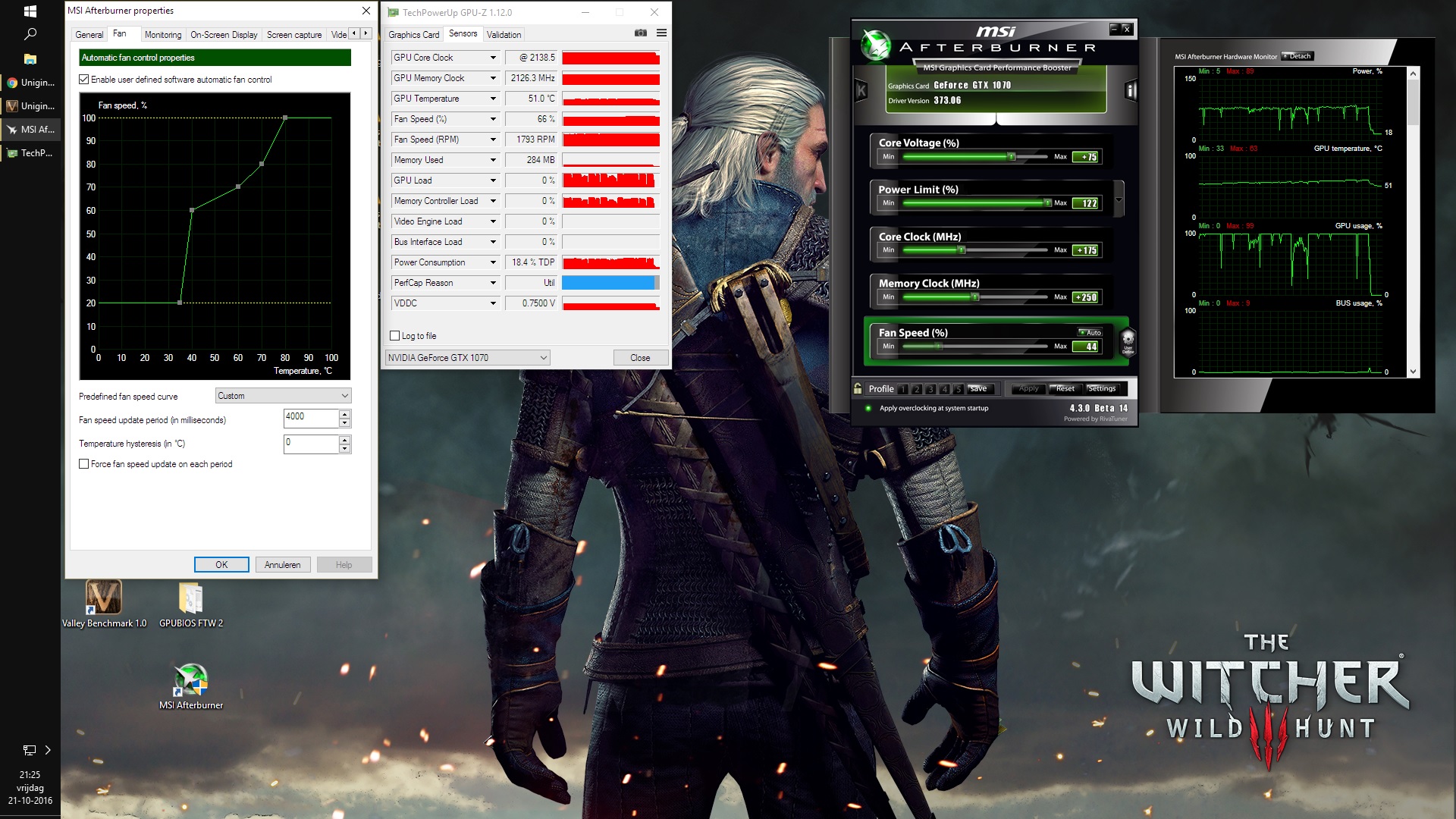This screenshot has width=1456, height=819.
Task: Switch to the On-Screen Display tab
Action: coord(224,35)
